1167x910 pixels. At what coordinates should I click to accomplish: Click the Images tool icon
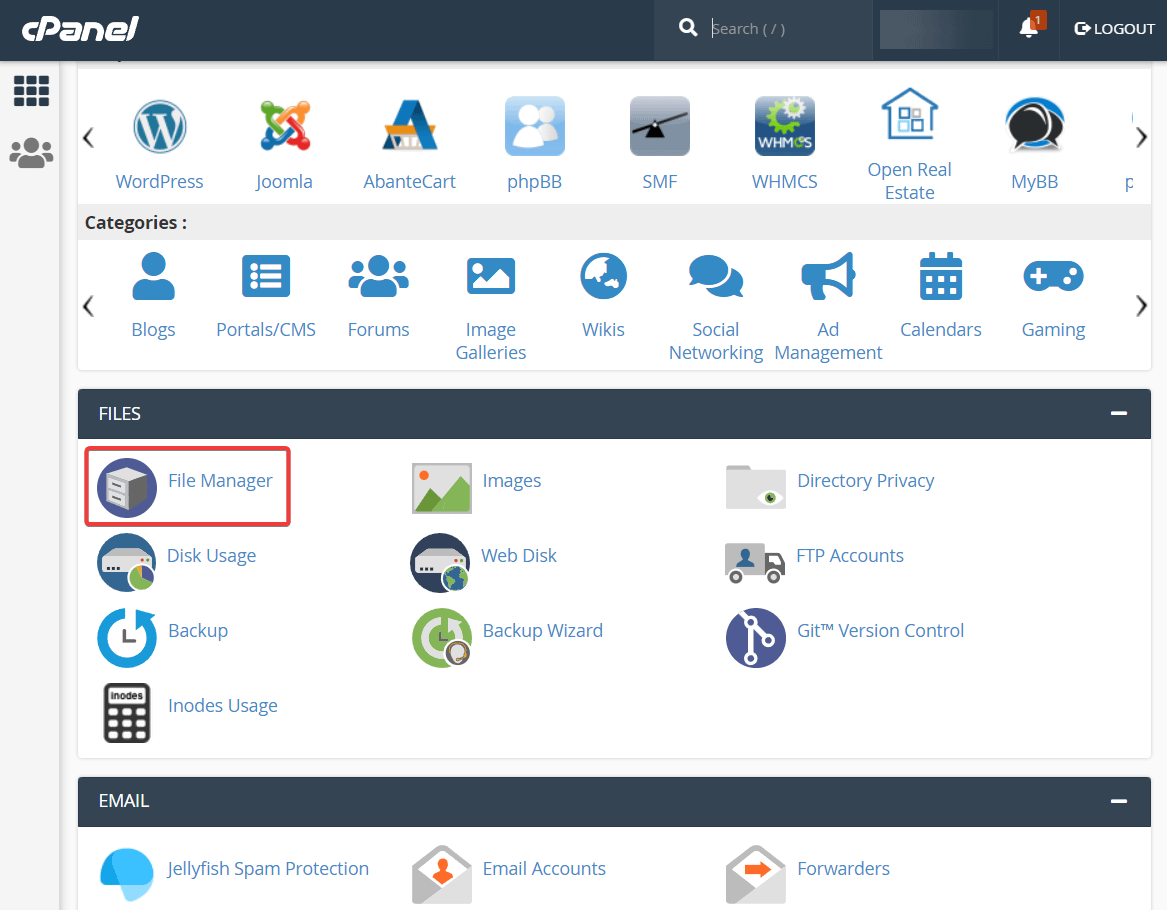pos(442,487)
